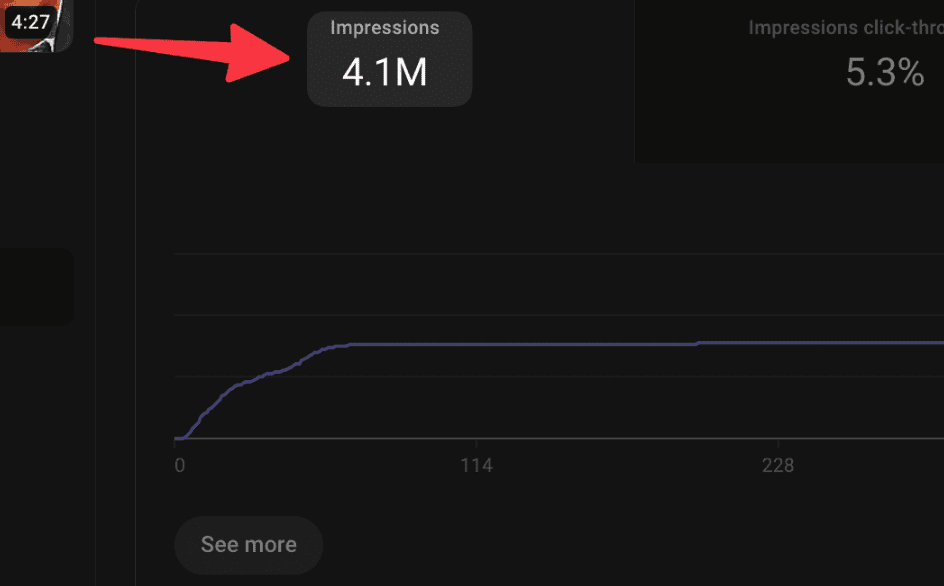Click the dark panel in left sidebar
944x586 pixels.
point(36,287)
